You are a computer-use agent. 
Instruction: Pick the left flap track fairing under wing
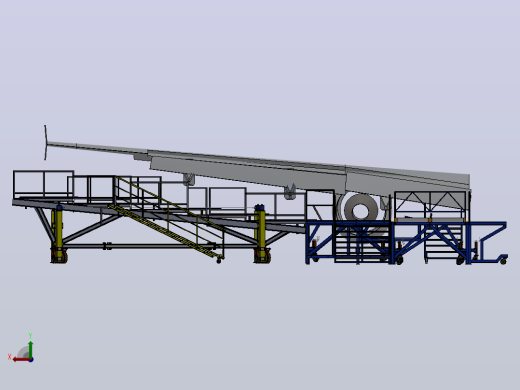(x=189, y=179)
